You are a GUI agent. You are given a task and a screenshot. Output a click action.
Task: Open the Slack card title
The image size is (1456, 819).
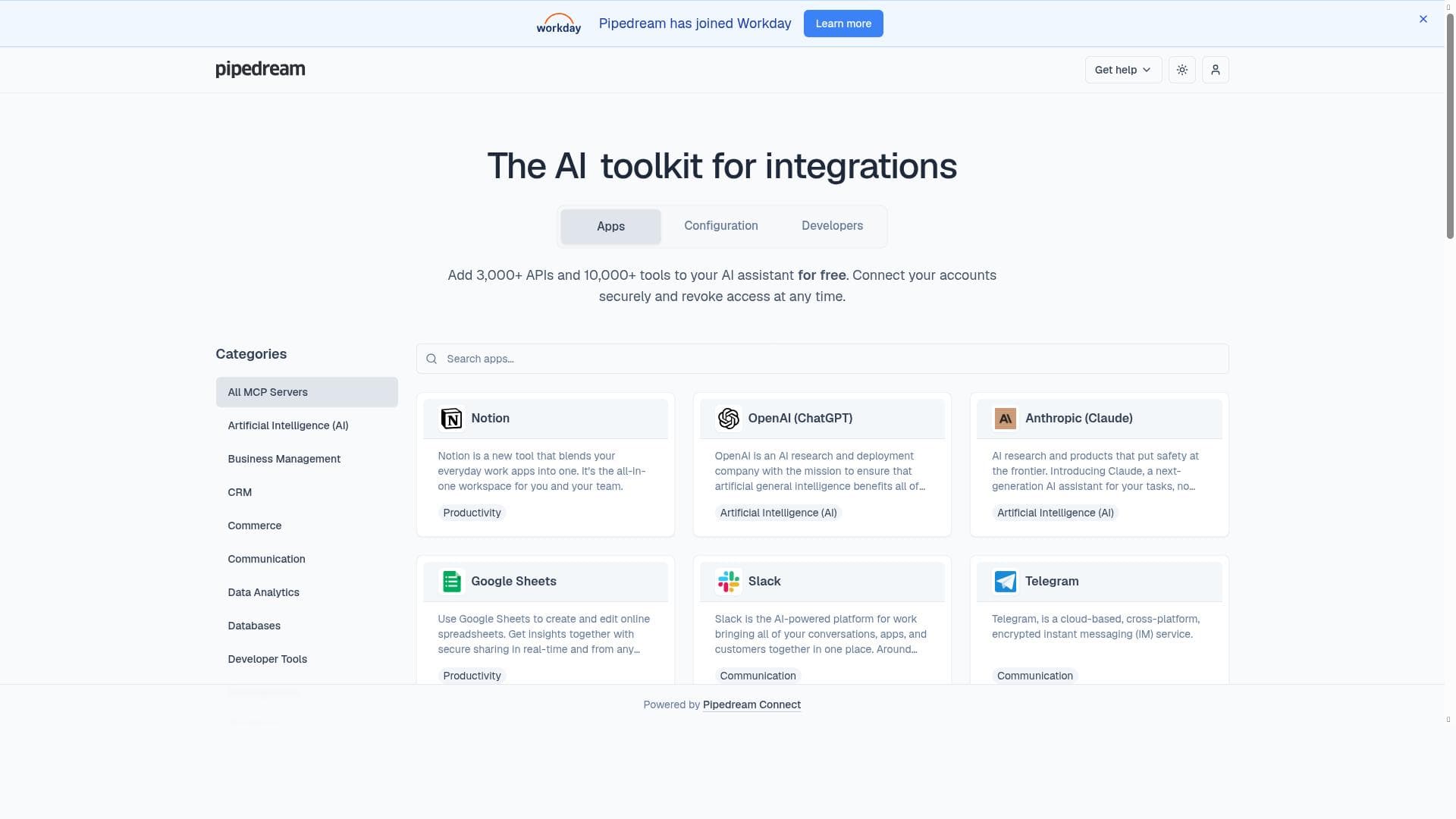[x=764, y=581]
